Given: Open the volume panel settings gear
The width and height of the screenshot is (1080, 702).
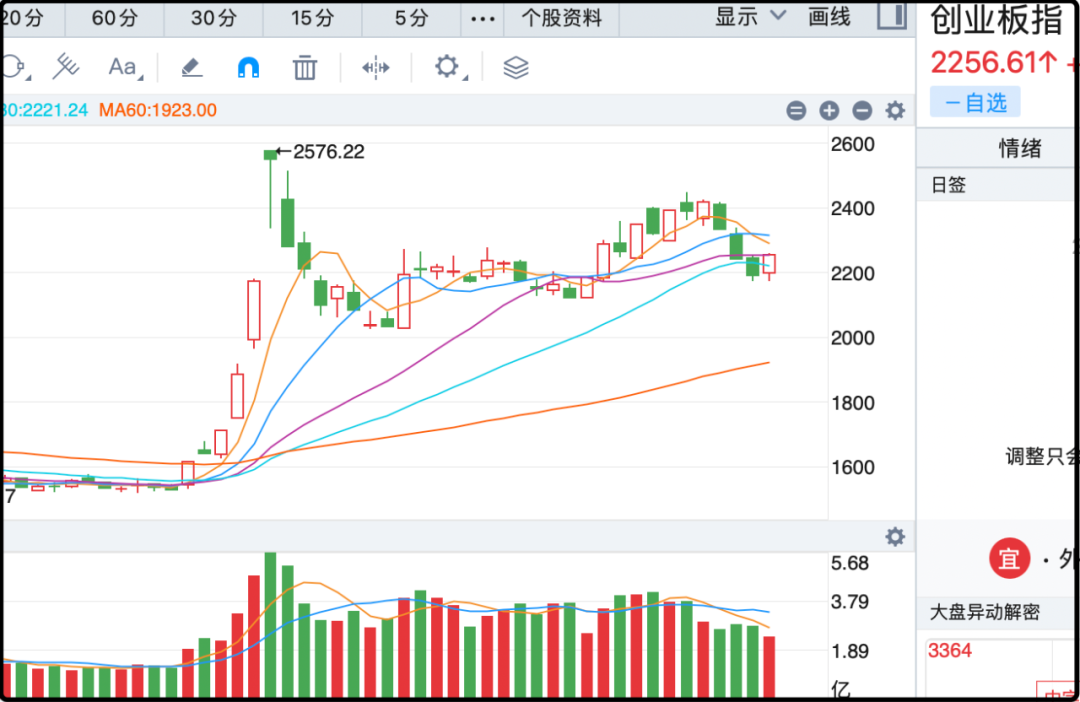Looking at the screenshot, I should click(x=895, y=537).
